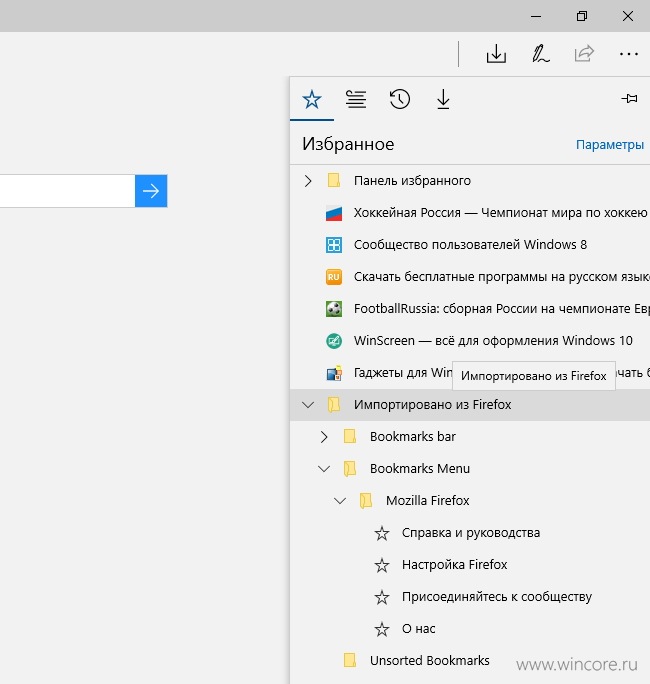Click the star next to О нас
The image size is (650, 684).
pyautogui.click(x=382, y=629)
